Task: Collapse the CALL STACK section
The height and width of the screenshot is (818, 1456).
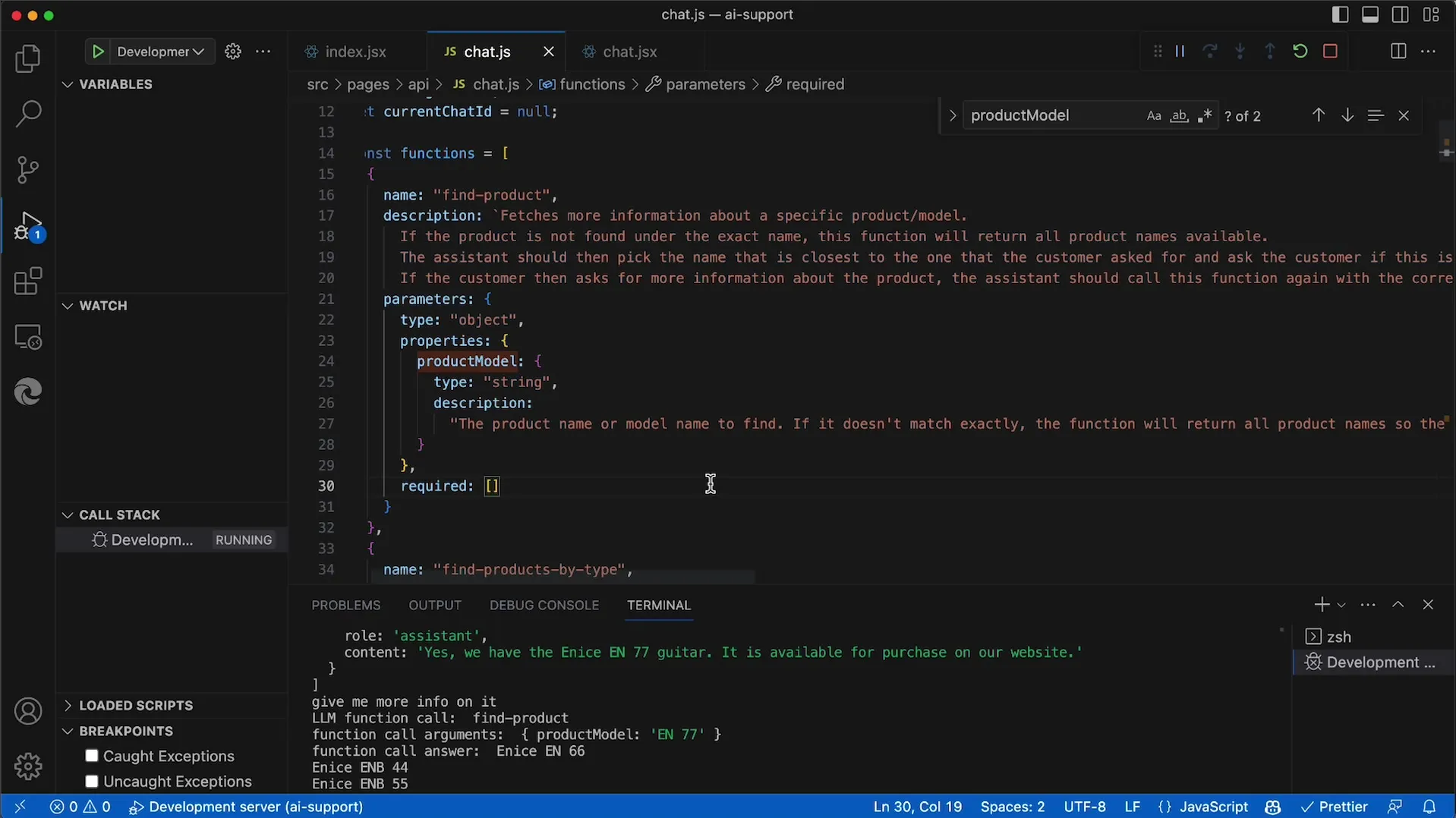Action: tap(68, 515)
